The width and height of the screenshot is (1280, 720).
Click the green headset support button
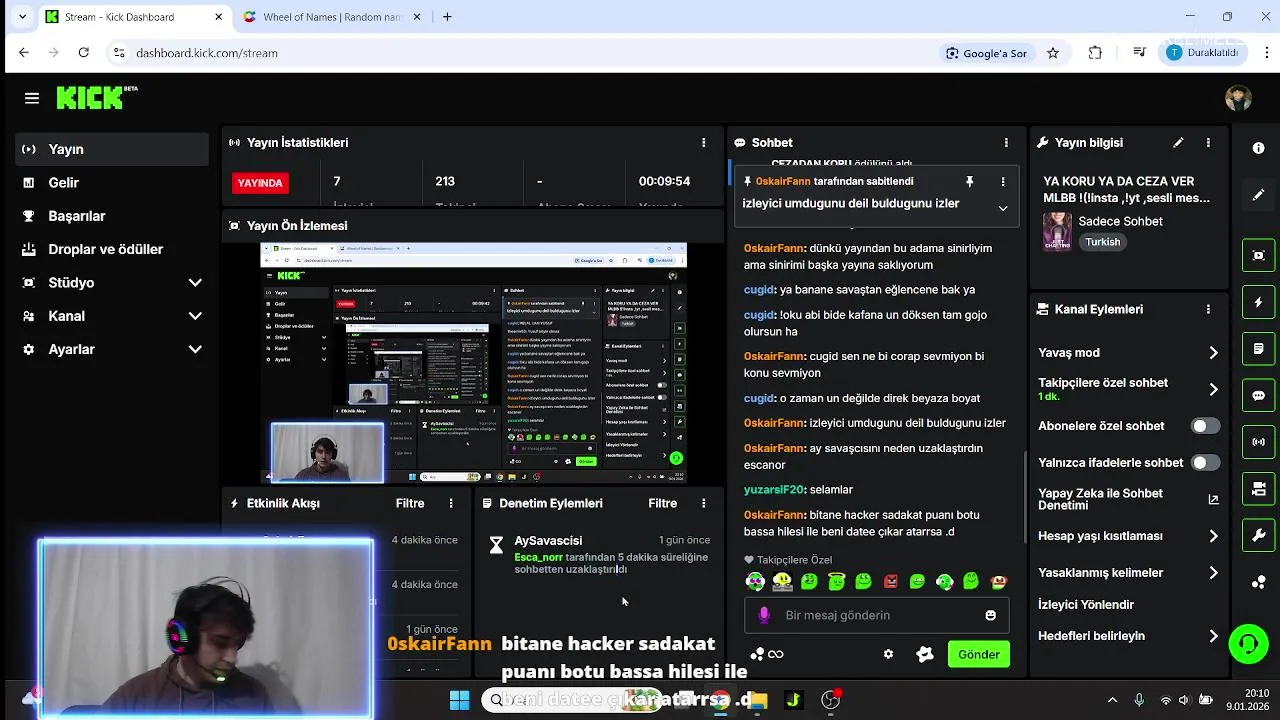pos(1248,644)
